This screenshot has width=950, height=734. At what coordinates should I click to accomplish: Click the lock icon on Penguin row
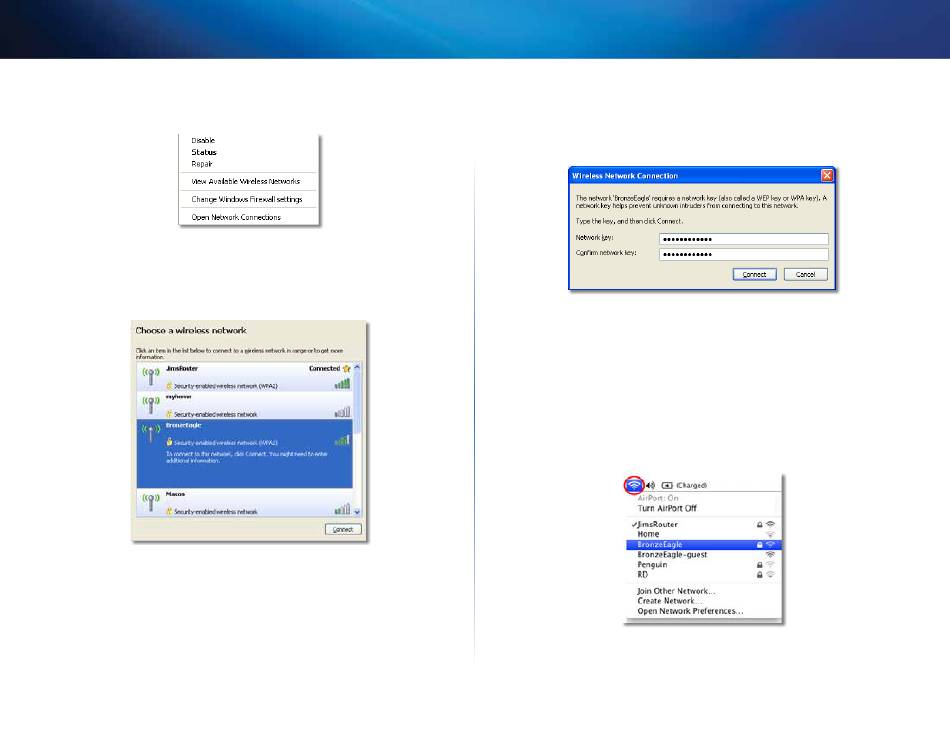[x=759, y=565]
